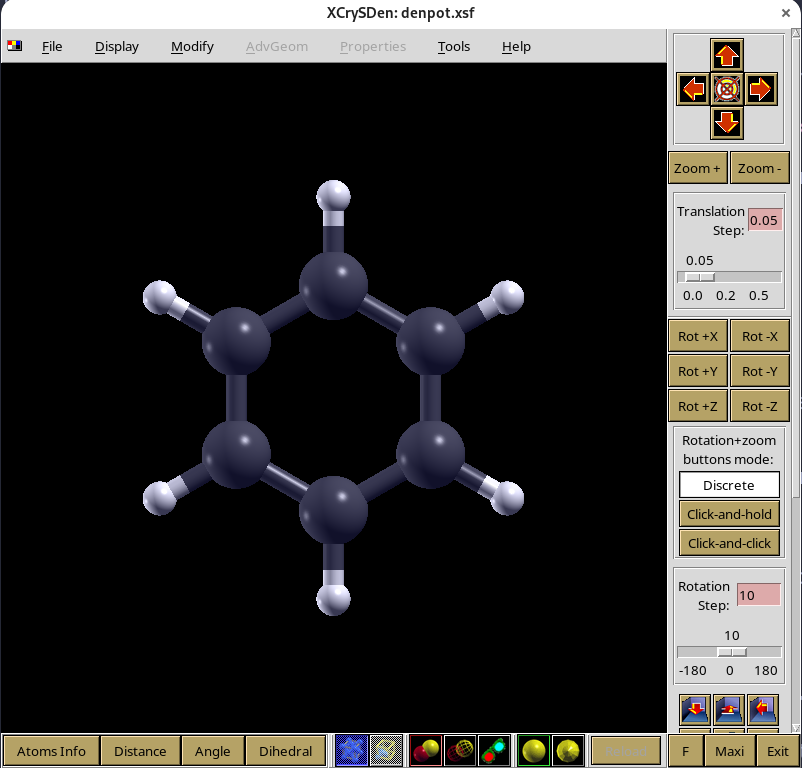Viewport: 802px width, 768px height.
Task: Expand the Modify menu
Action: tap(192, 46)
